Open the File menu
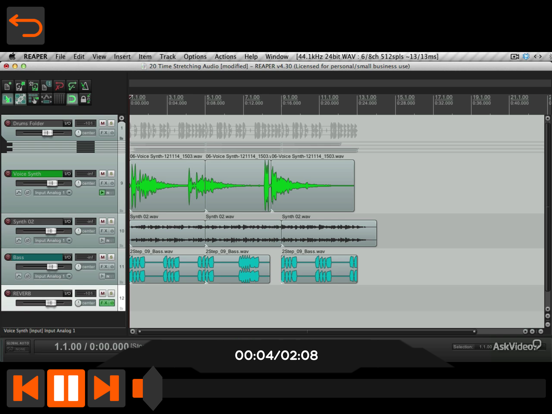Viewport: 552px width, 414px height. (x=60, y=56)
